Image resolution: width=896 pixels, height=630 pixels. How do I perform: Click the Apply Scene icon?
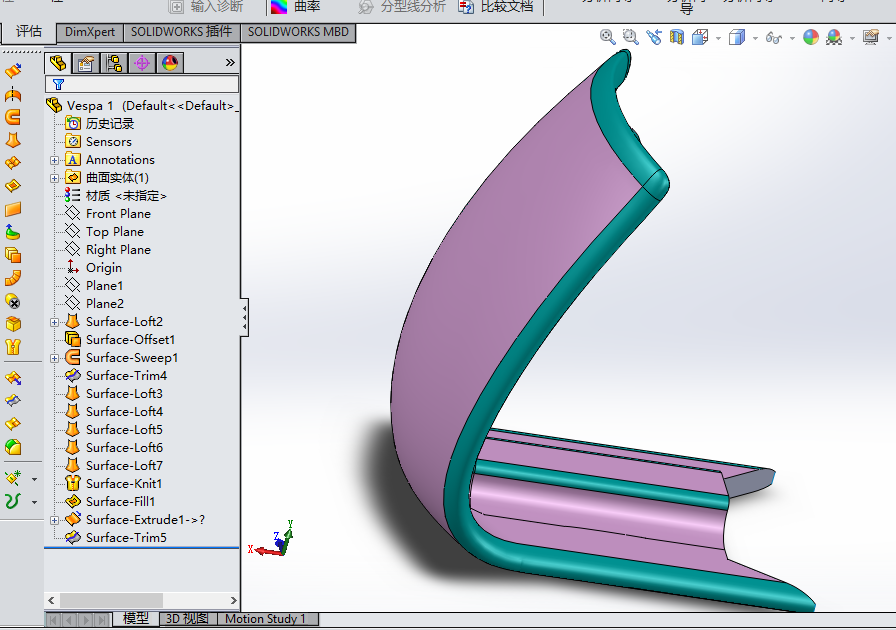coord(834,38)
